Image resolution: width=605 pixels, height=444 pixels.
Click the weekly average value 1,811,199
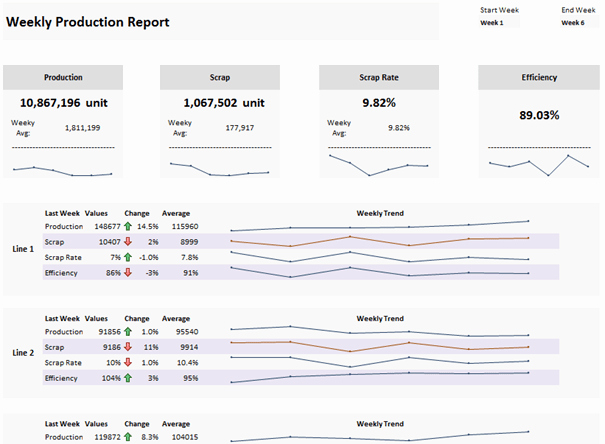(x=83, y=128)
